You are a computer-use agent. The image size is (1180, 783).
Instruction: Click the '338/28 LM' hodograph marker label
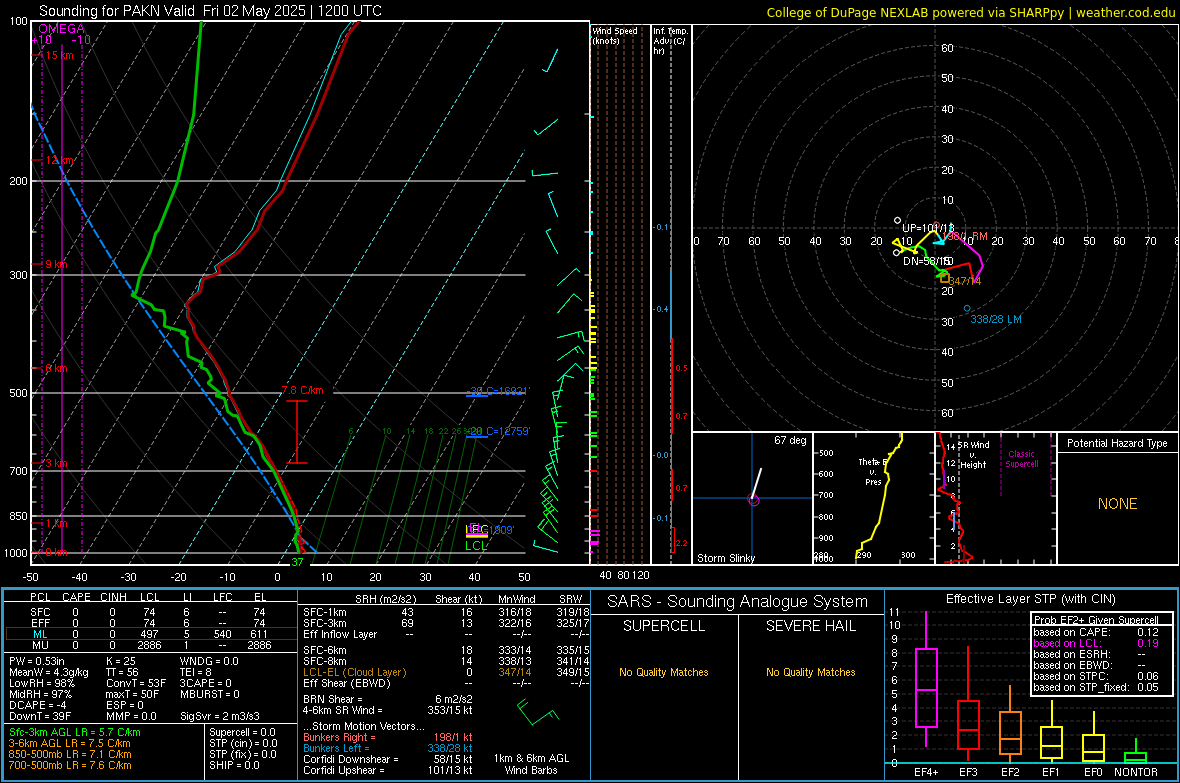(996, 319)
